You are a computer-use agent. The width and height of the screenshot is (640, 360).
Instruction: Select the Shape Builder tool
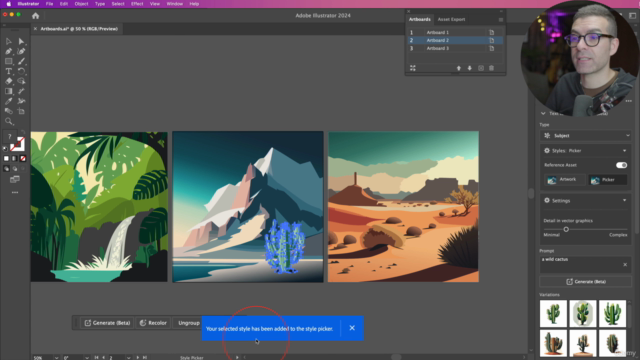(21, 81)
